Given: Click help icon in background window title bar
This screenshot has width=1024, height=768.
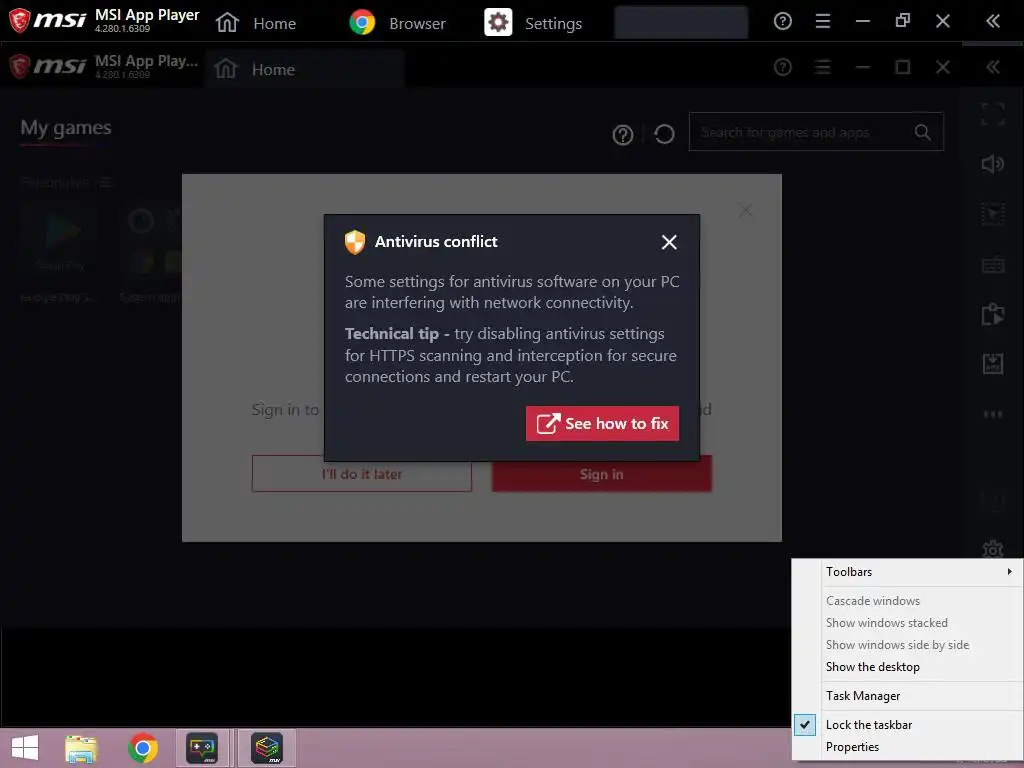Looking at the screenshot, I should pyautogui.click(x=782, y=67).
